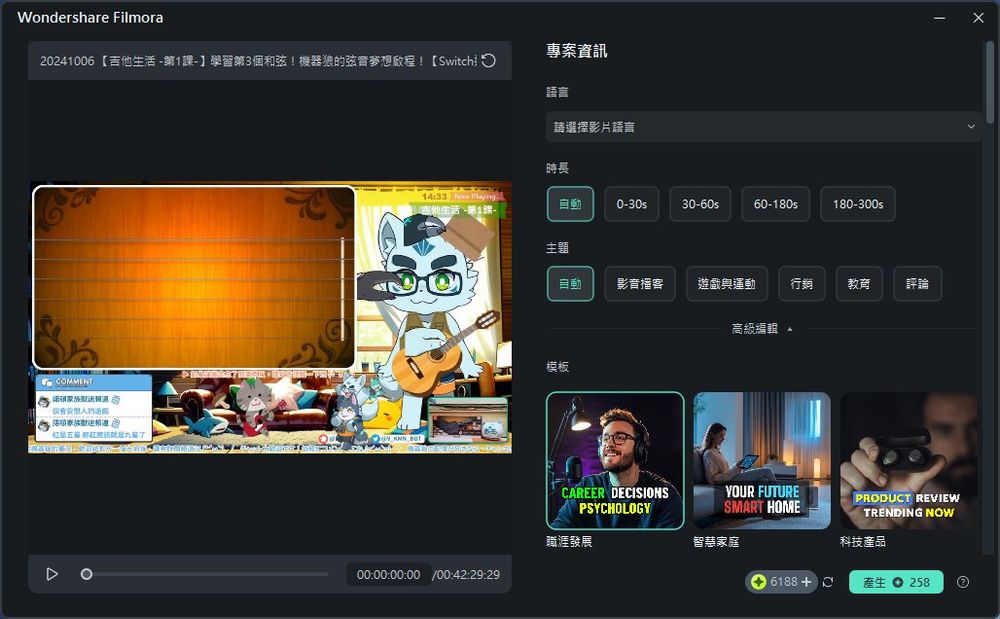Play the video preview
The image size is (1000, 619).
(x=52, y=574)
